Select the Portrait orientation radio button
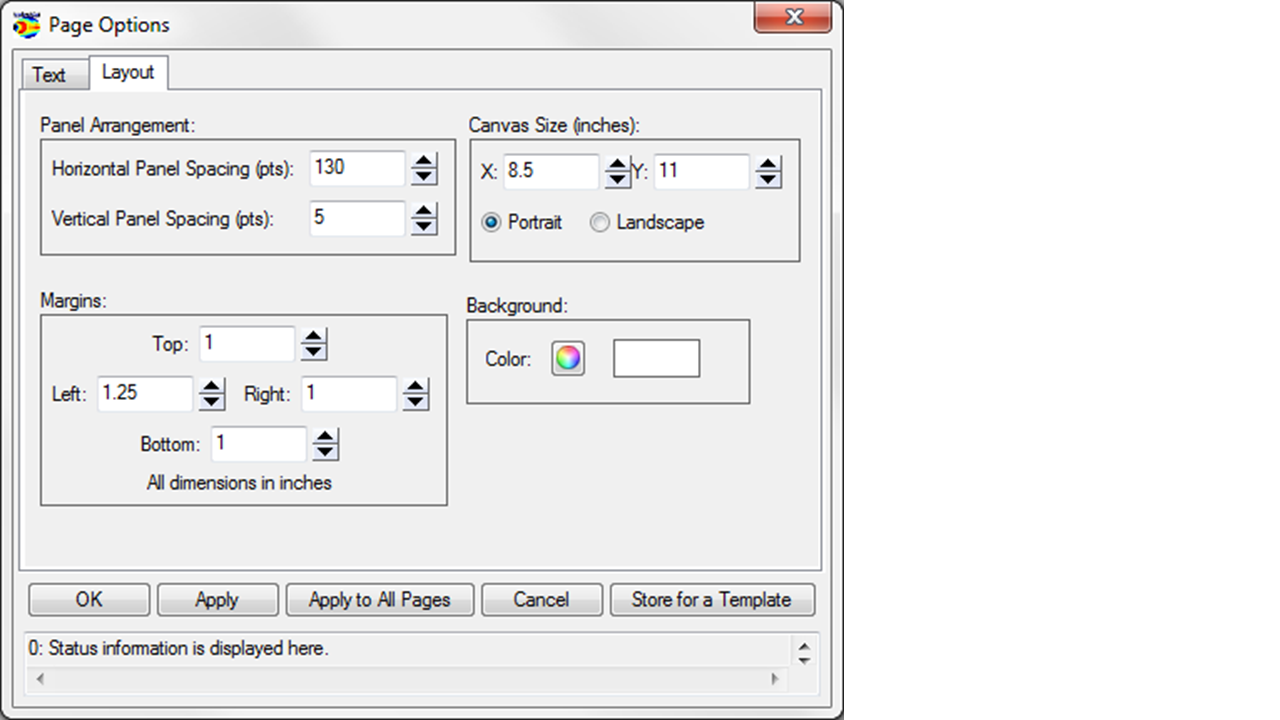The image size is (1280, 720). pos(491,223)
